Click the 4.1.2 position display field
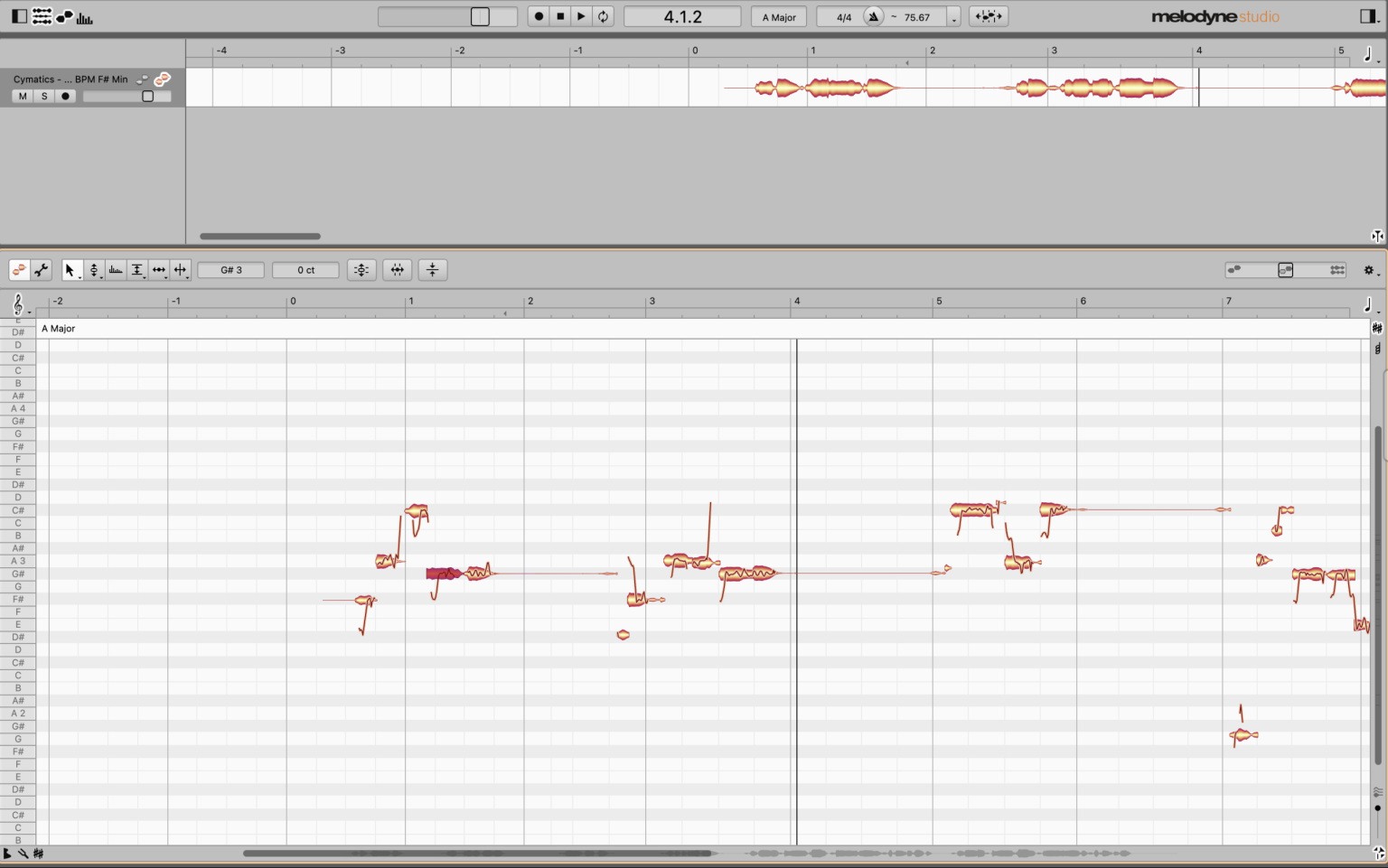Viewport: 1388px width, 868px height. 680,15
